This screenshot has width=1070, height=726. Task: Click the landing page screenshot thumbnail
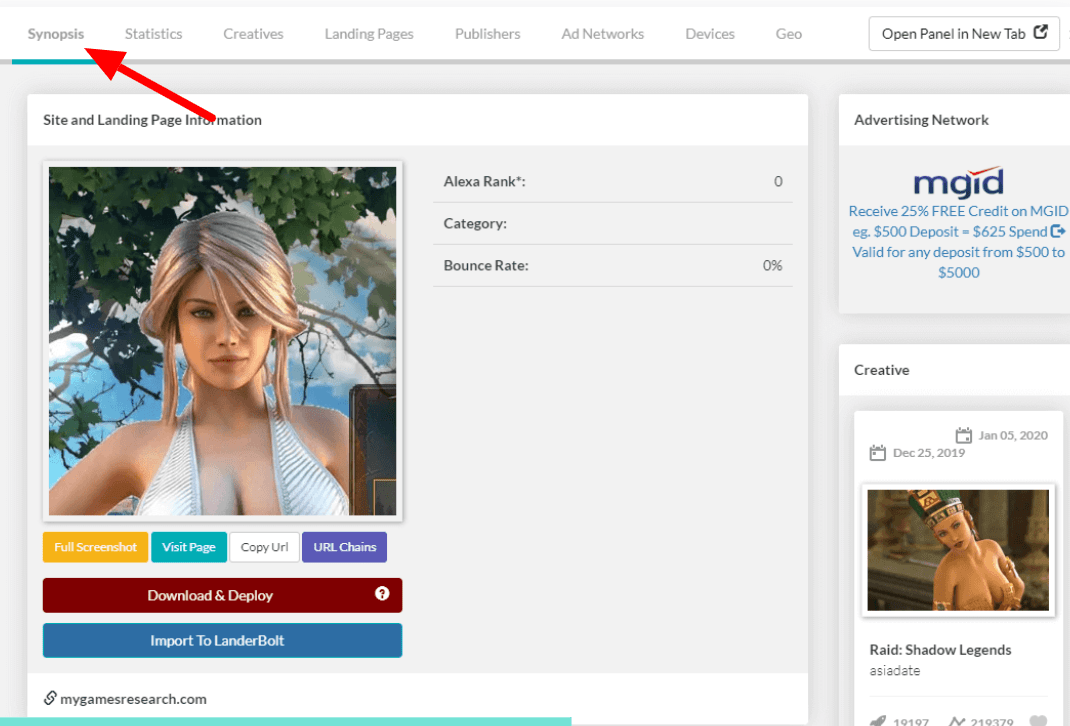click(x=222, y=341)
